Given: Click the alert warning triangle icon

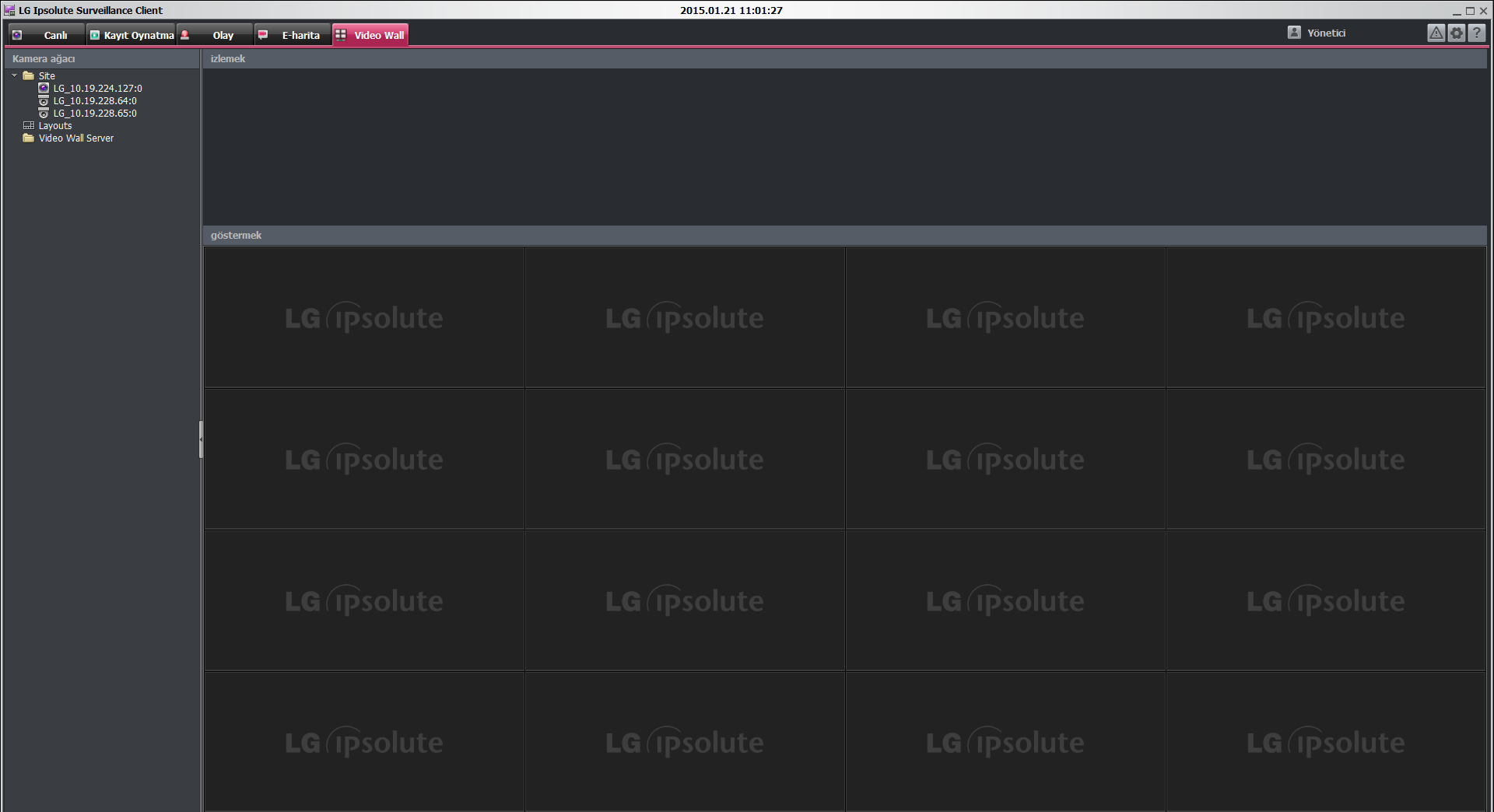Looking at the screenshot, I should point(1436,33).
